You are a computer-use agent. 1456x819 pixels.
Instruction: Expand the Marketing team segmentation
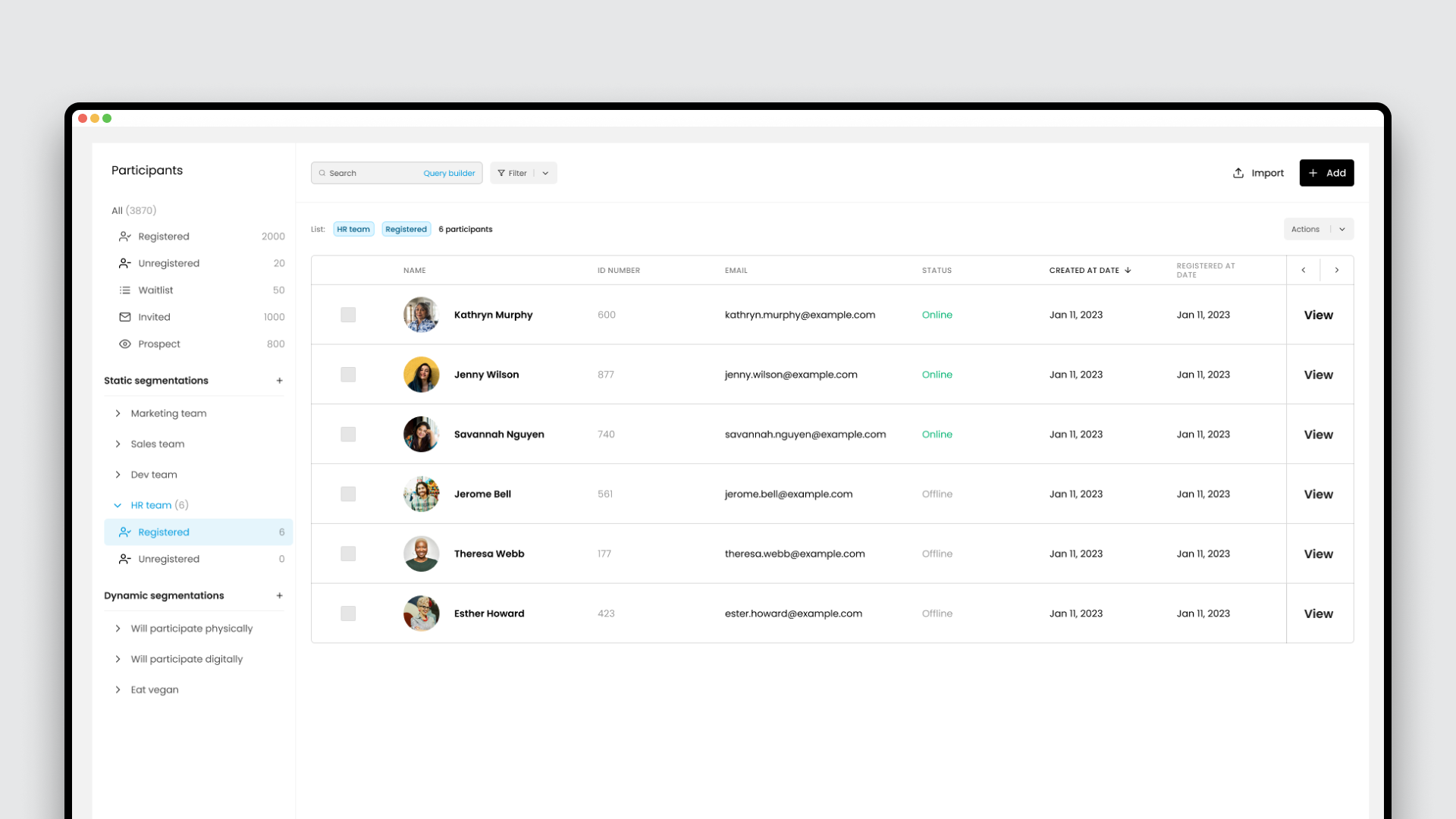(118, 413)
